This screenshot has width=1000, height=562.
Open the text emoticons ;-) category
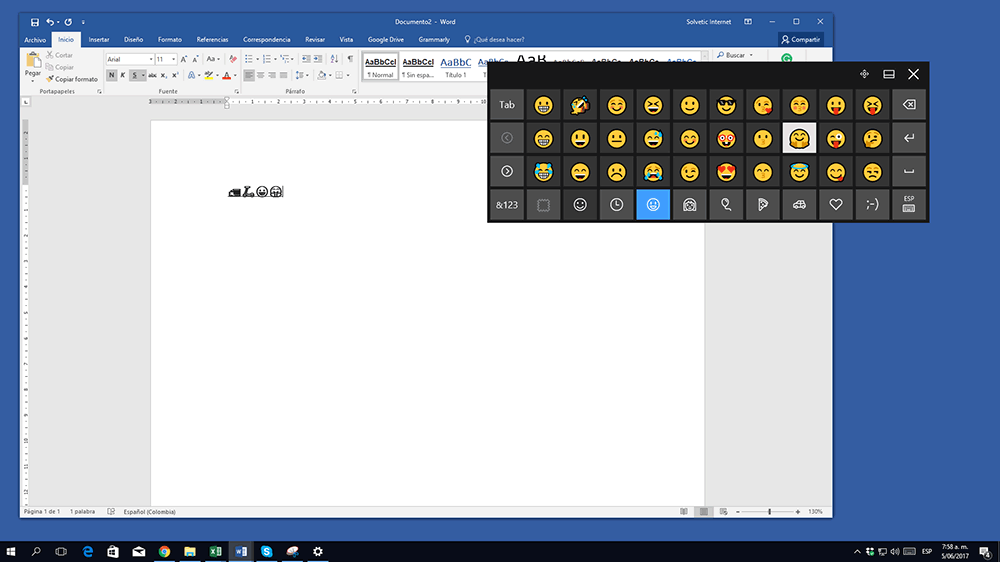[872, 205]
